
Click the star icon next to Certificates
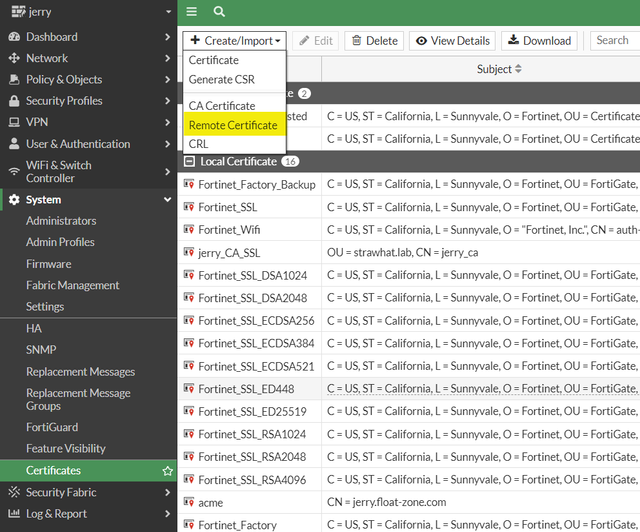coord(167,471)
